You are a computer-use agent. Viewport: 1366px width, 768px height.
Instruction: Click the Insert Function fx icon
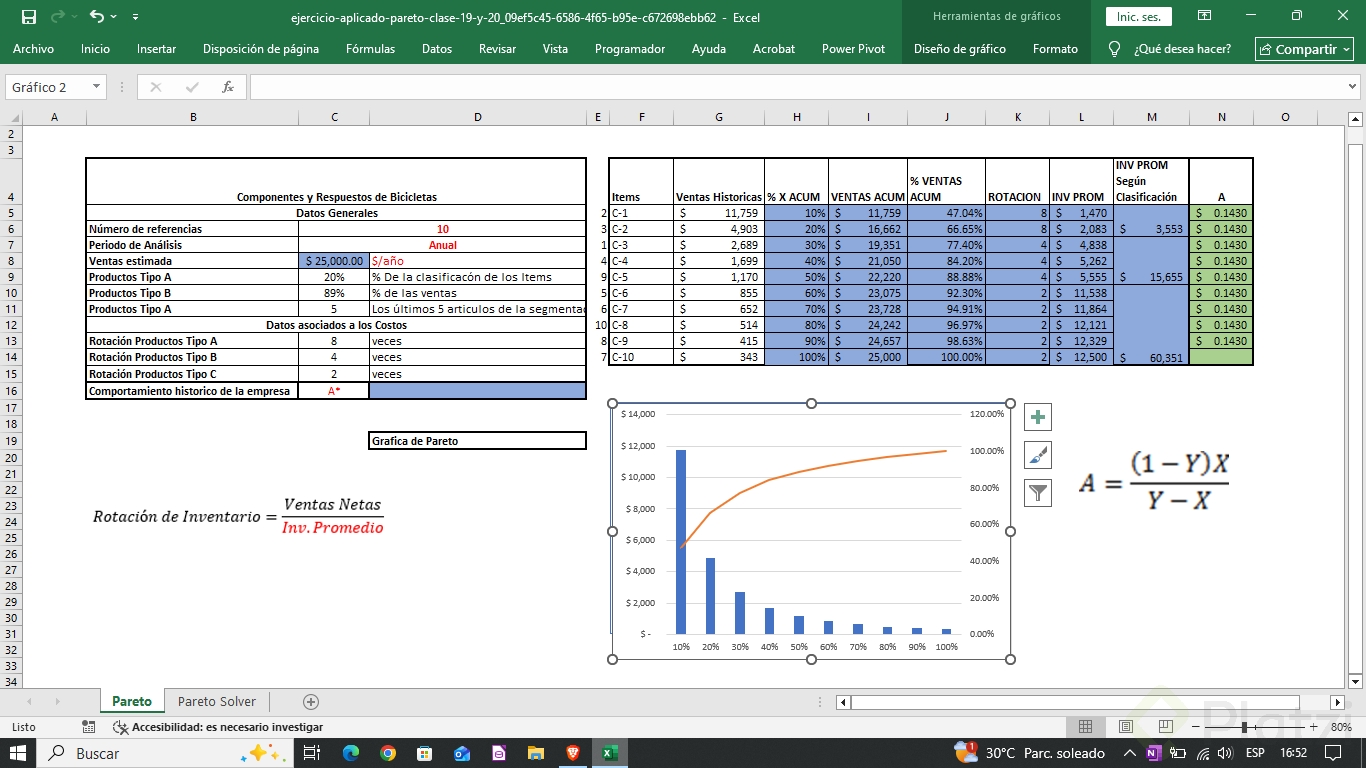(x=228, y=87)
